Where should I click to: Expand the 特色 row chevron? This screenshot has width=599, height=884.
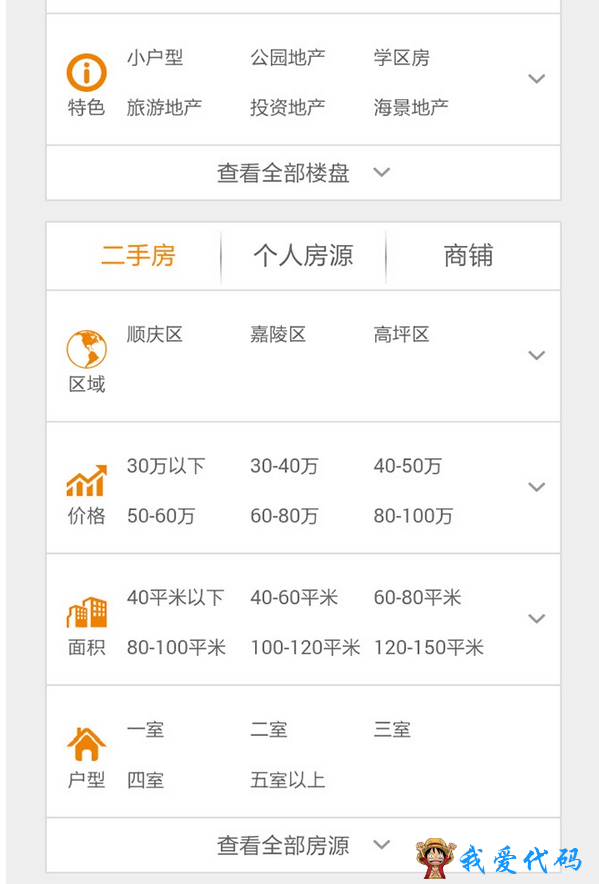(x=536, y=78)
